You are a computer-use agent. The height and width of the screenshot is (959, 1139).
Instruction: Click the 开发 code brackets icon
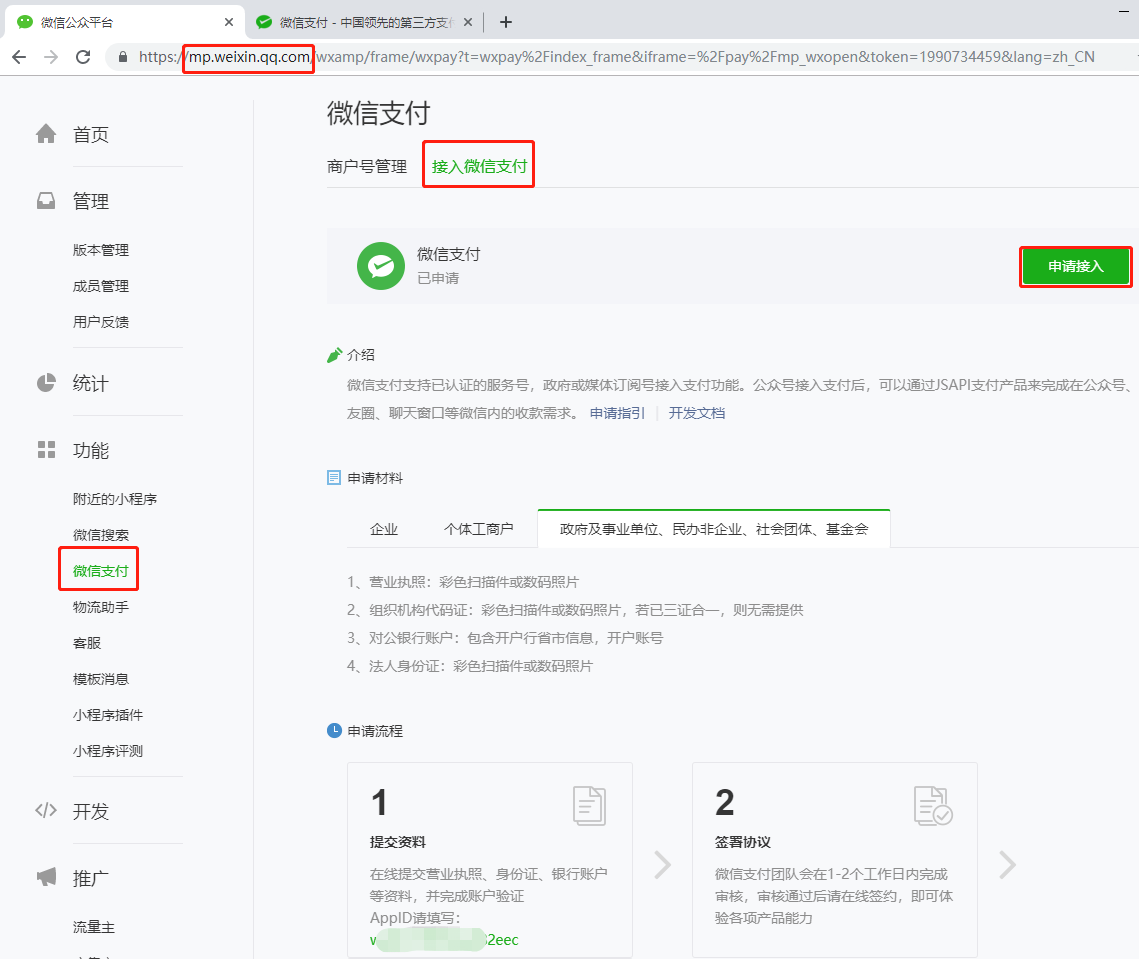pos(46,810)
